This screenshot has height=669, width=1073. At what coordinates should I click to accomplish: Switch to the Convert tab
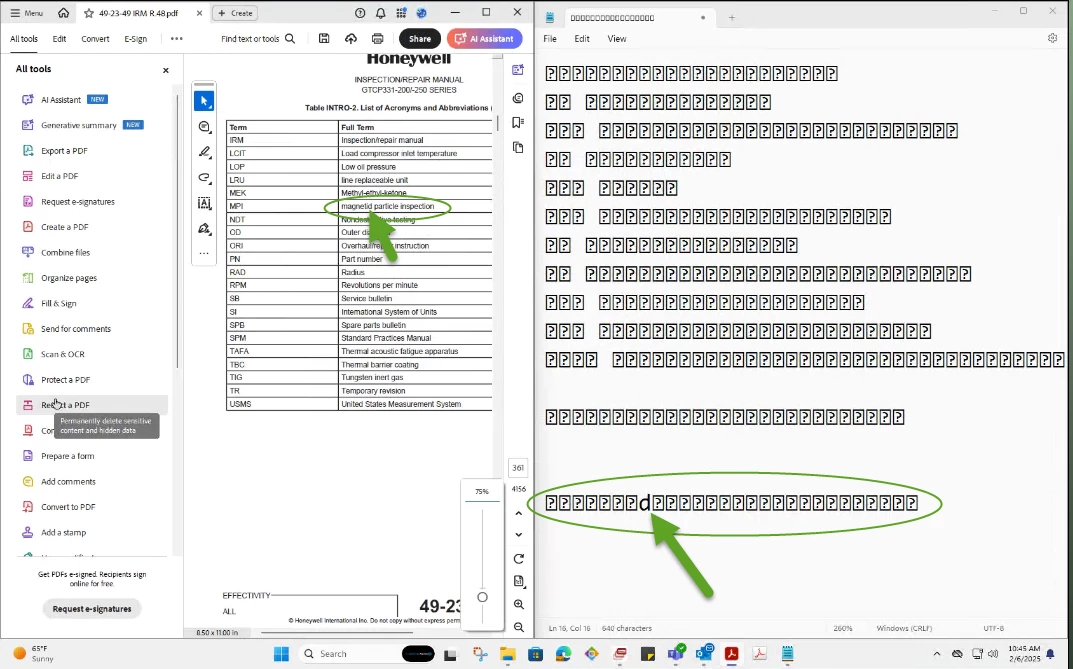pos(95,39)
